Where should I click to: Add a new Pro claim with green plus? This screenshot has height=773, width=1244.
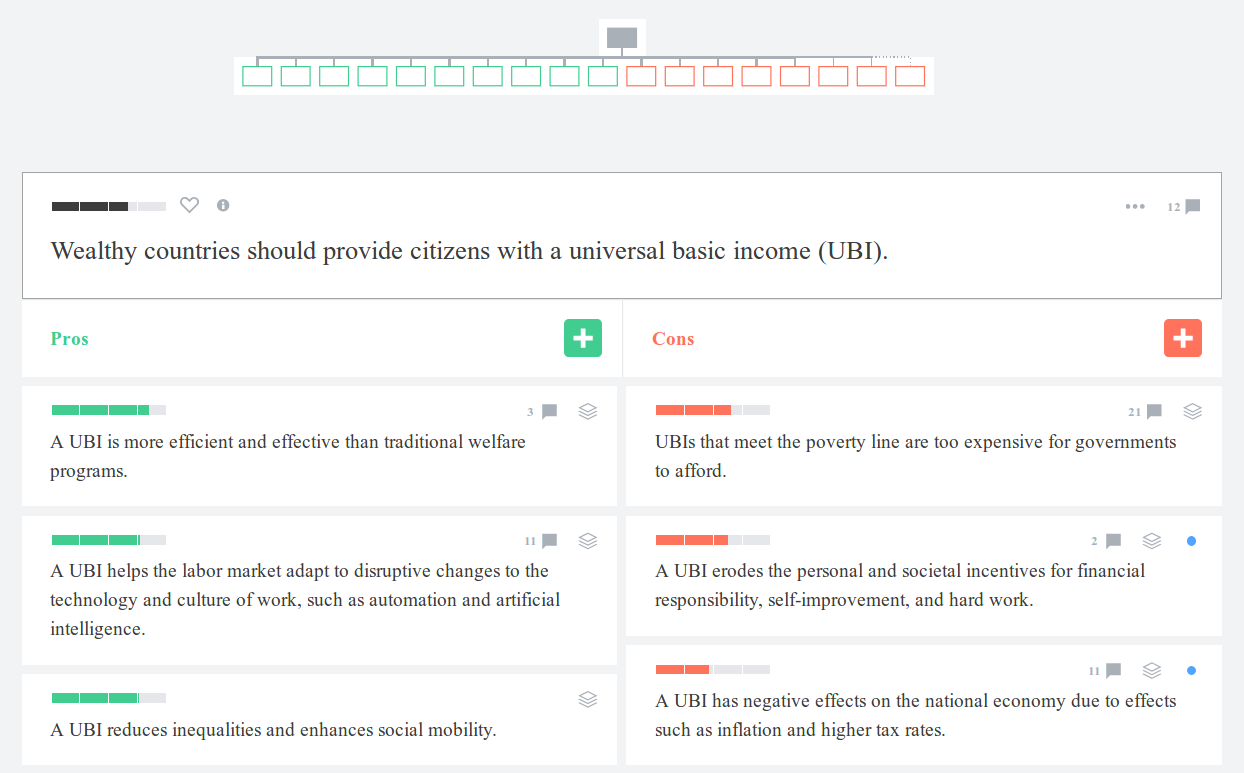point(583,338)
